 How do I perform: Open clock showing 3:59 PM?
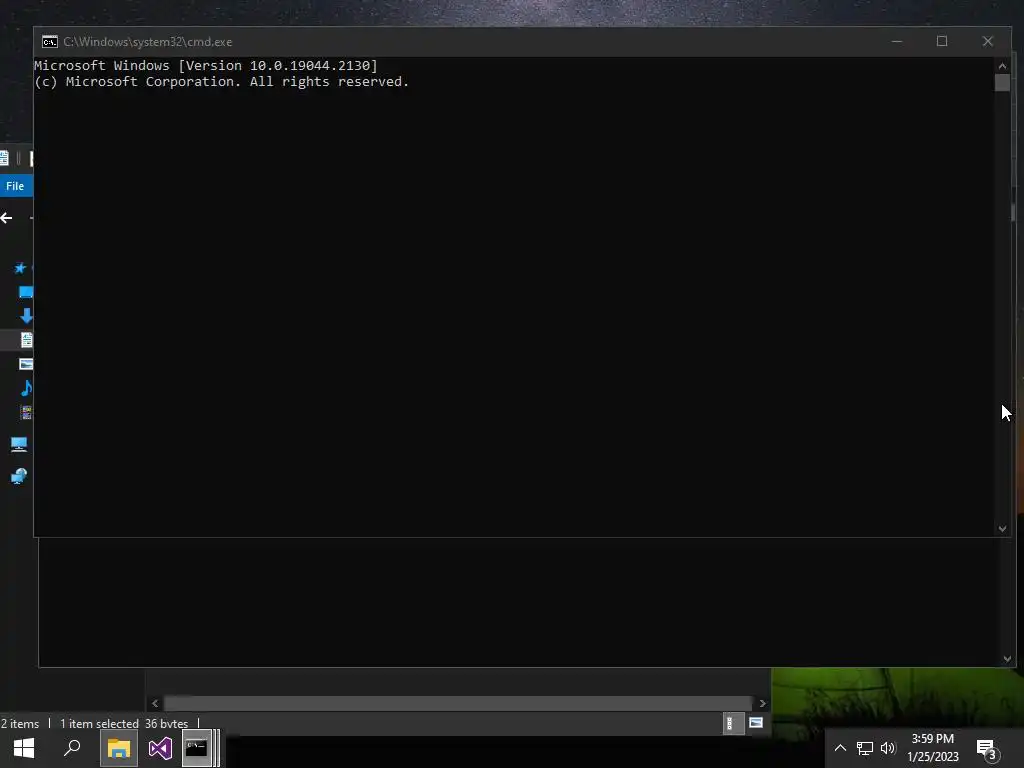[x=933, y=748]
